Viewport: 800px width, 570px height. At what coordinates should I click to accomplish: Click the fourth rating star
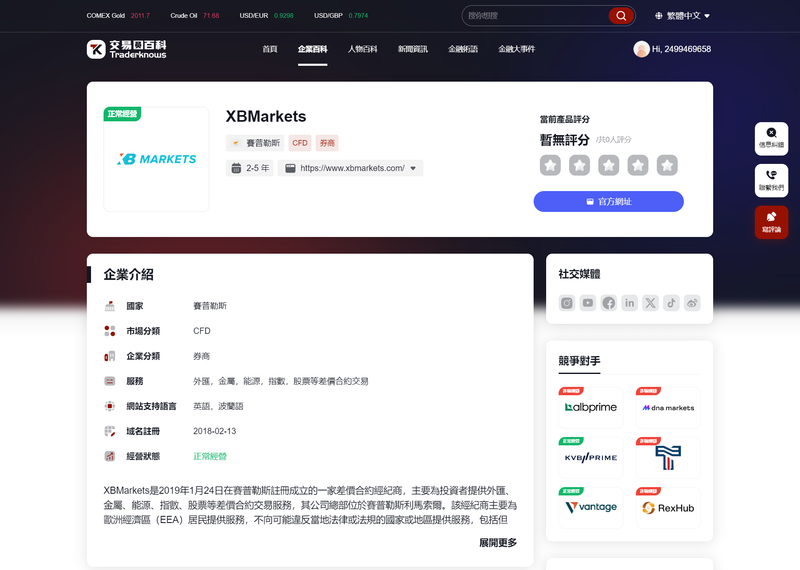[x=638, y=165]
